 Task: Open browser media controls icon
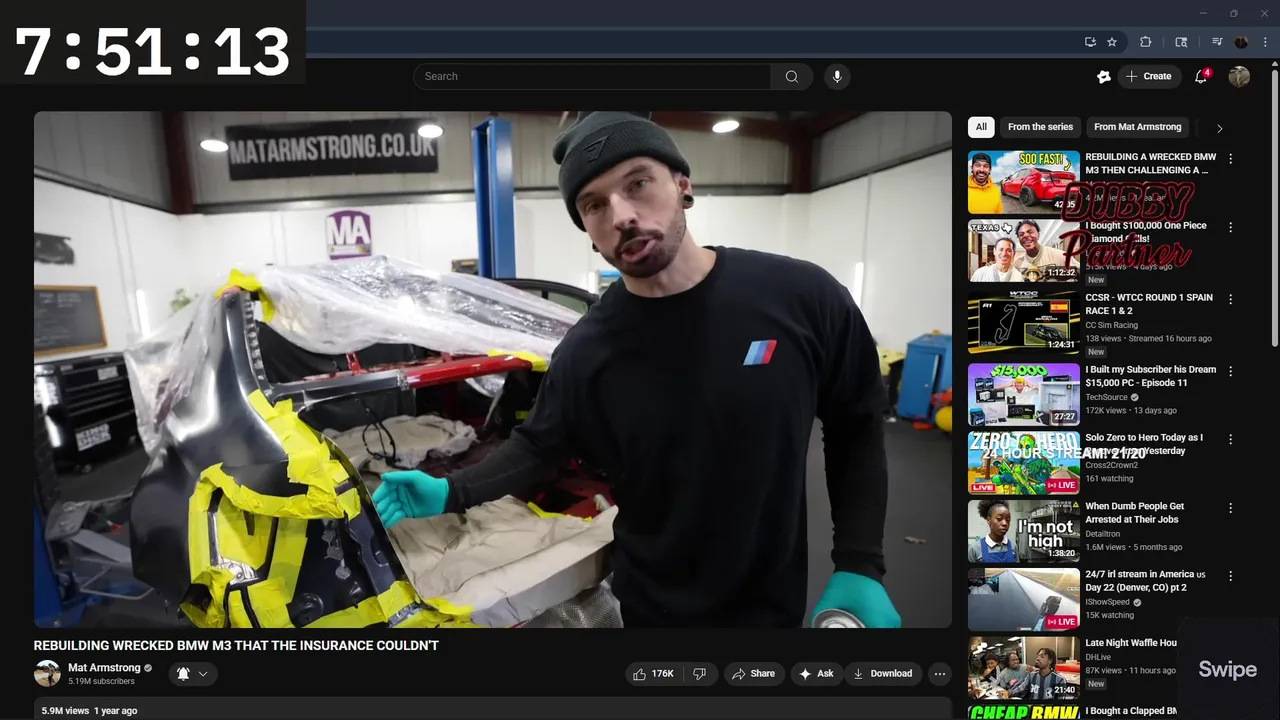click(x=1217, y=42)
